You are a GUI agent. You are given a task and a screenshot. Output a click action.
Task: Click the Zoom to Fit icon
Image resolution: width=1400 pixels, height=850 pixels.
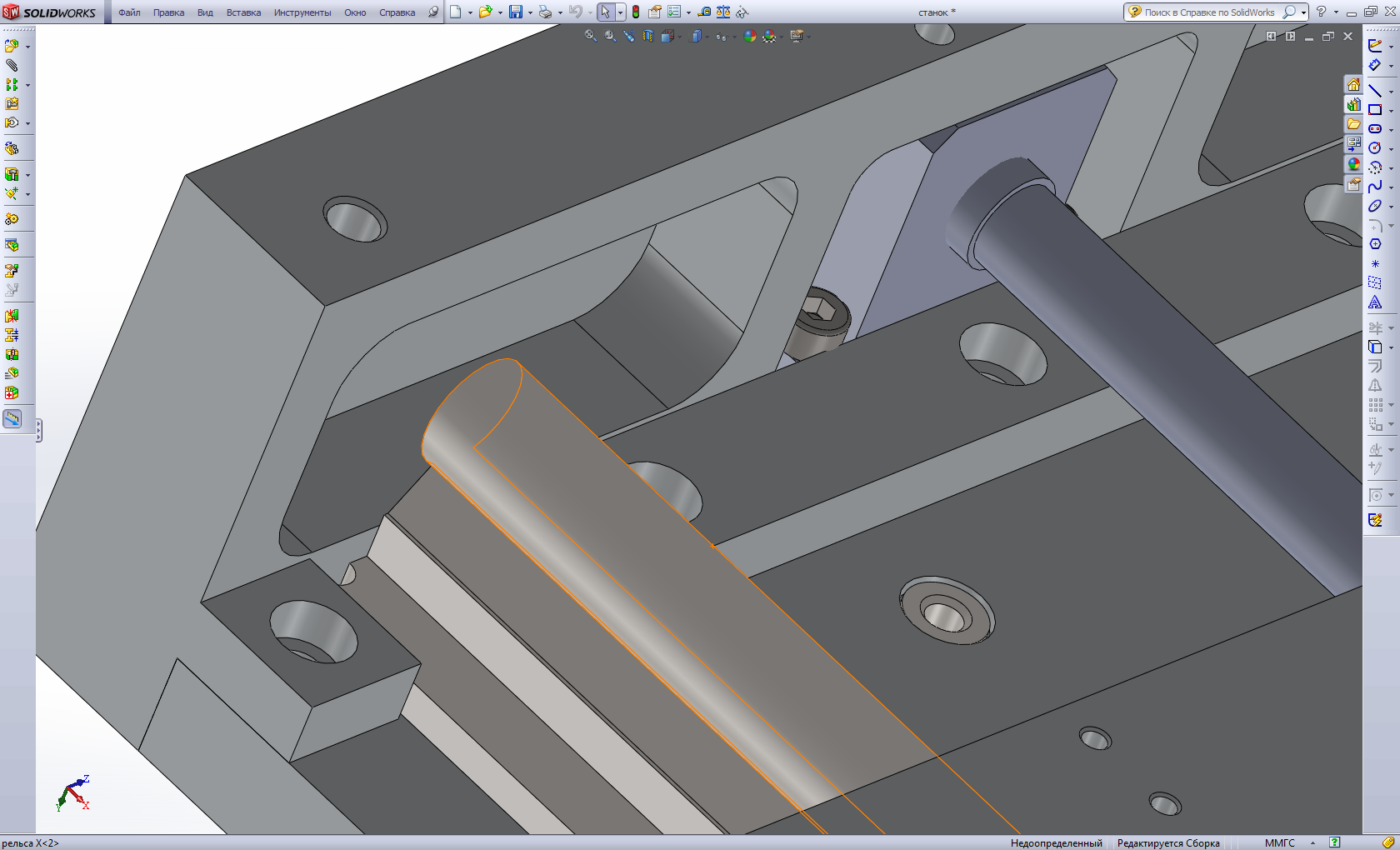point(591,36)
